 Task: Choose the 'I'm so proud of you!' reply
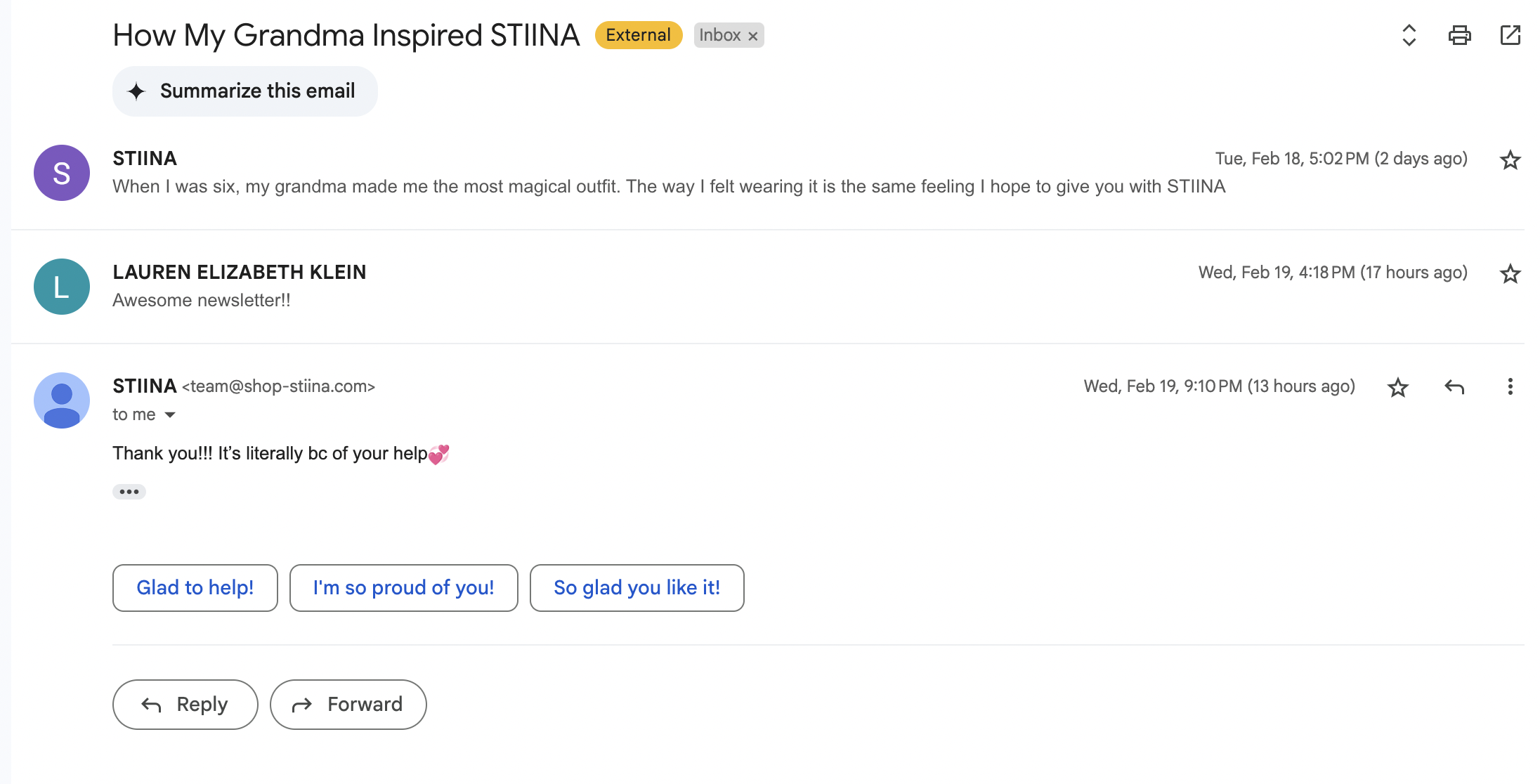[403, 588]
